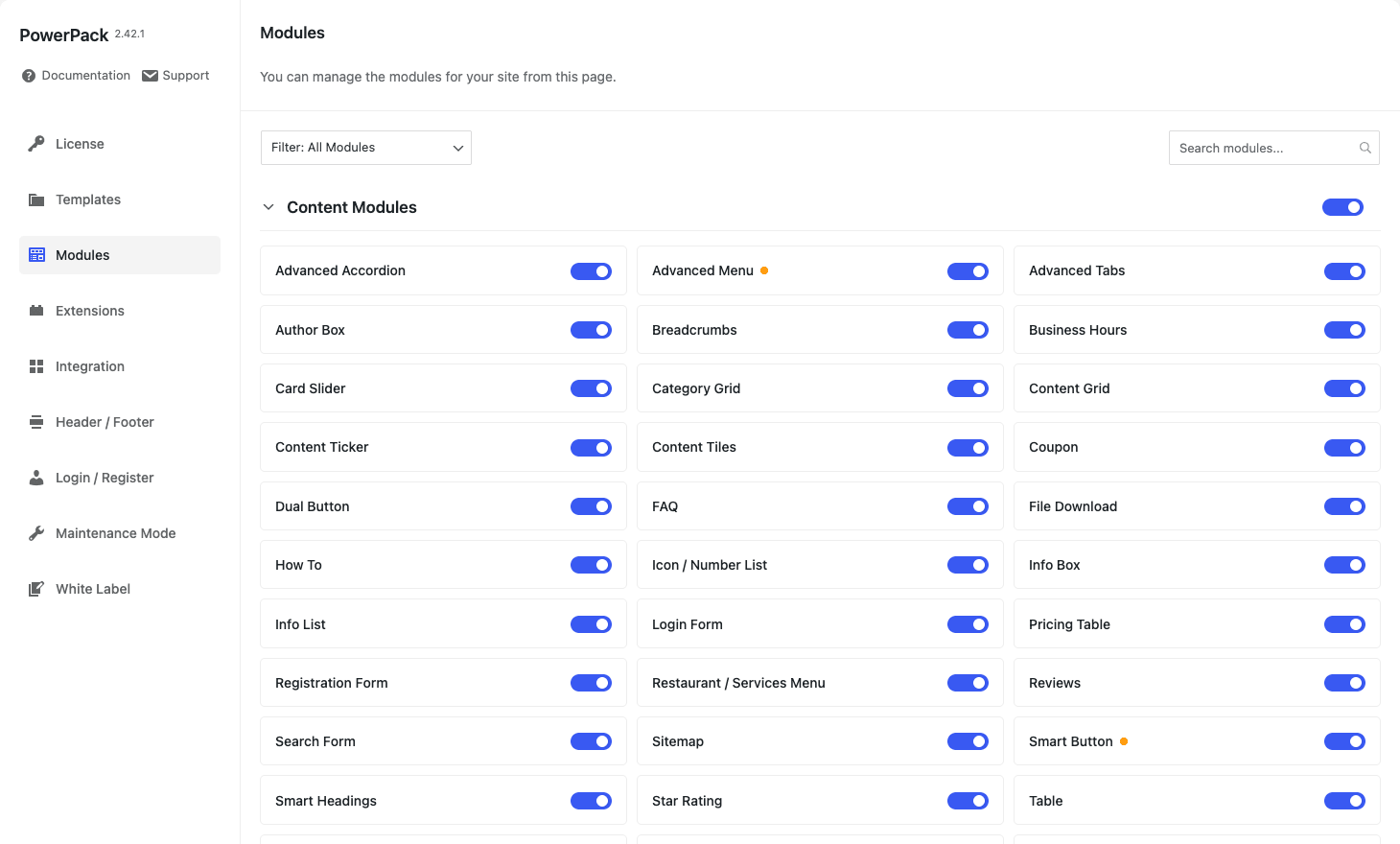Viewport: 1400px width, 844px height.
Task: Click the White Label edit icon
Action: coord(36,589)
